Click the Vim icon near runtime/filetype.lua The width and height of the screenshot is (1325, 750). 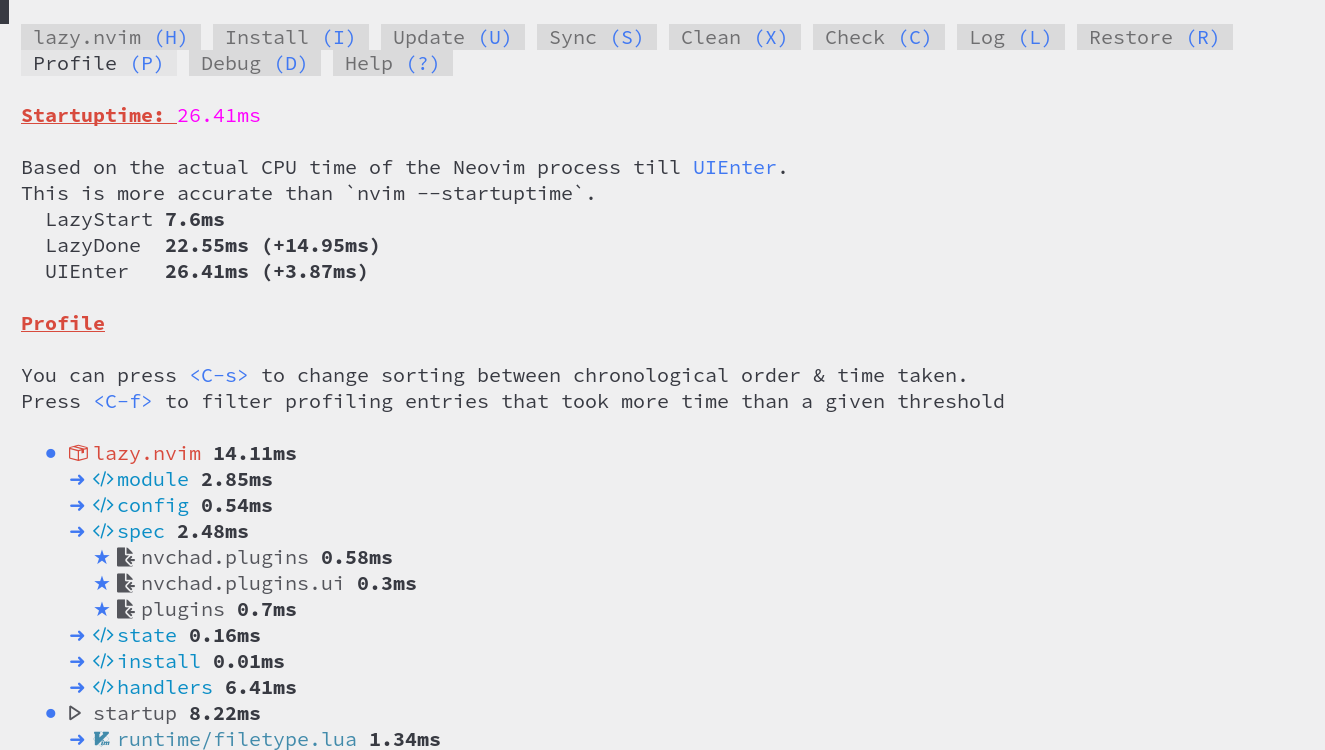[x=100, y=739]
